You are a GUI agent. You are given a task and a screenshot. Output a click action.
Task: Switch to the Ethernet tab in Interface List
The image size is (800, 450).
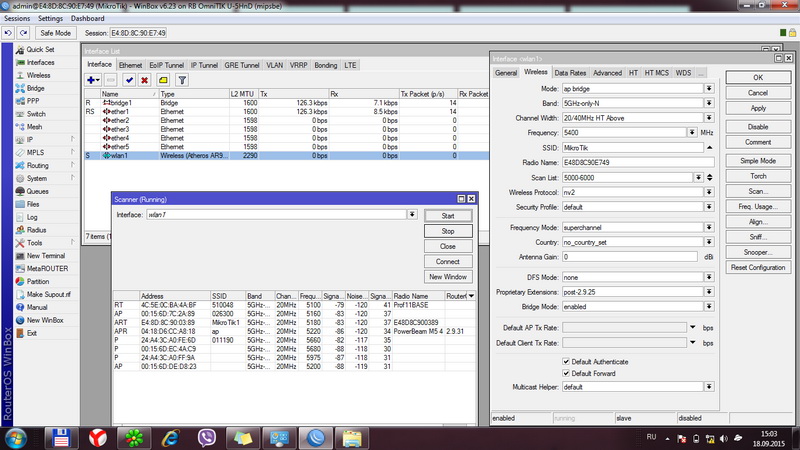(131, 65)
